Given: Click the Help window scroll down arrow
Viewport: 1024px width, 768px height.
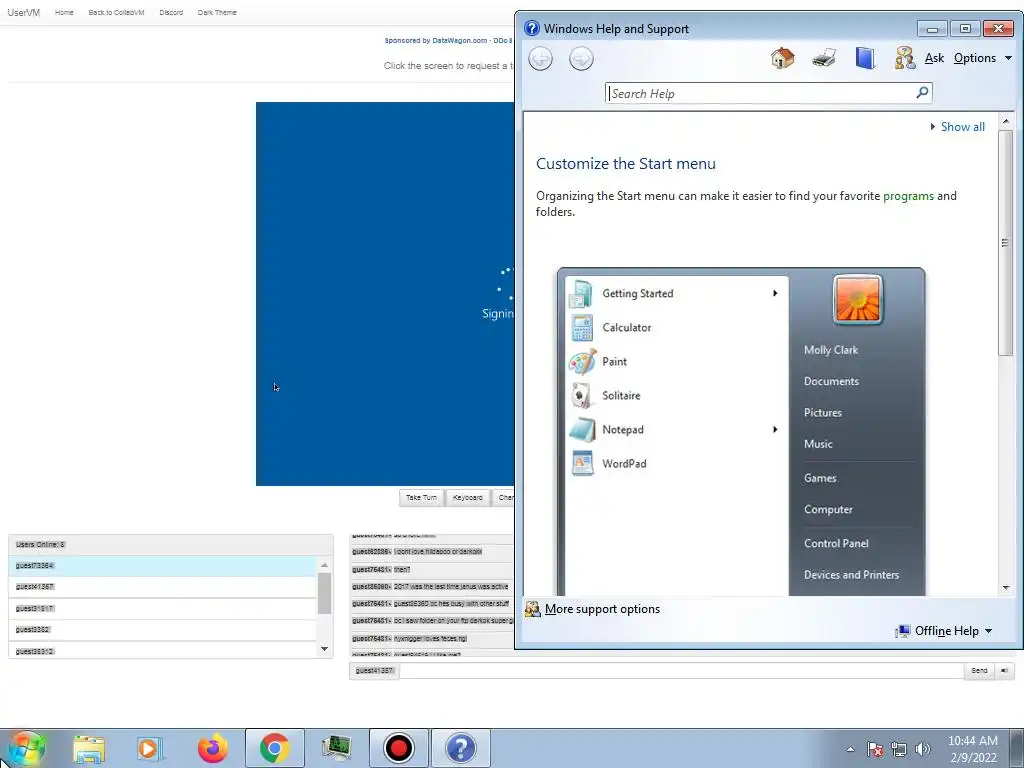Looking at the screenshot, I should [x=1006, y=588].
